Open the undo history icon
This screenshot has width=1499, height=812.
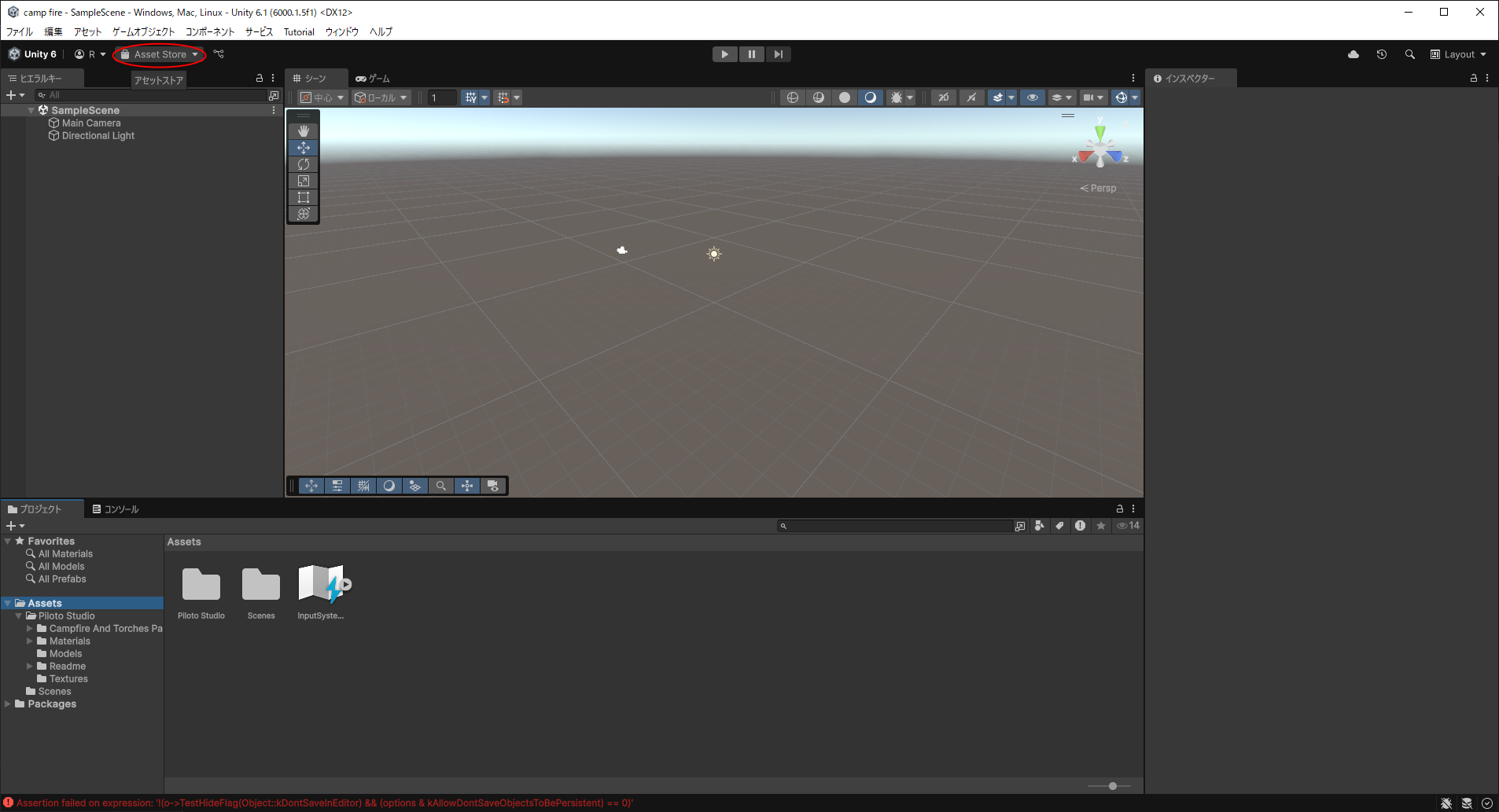[1382, 54]
